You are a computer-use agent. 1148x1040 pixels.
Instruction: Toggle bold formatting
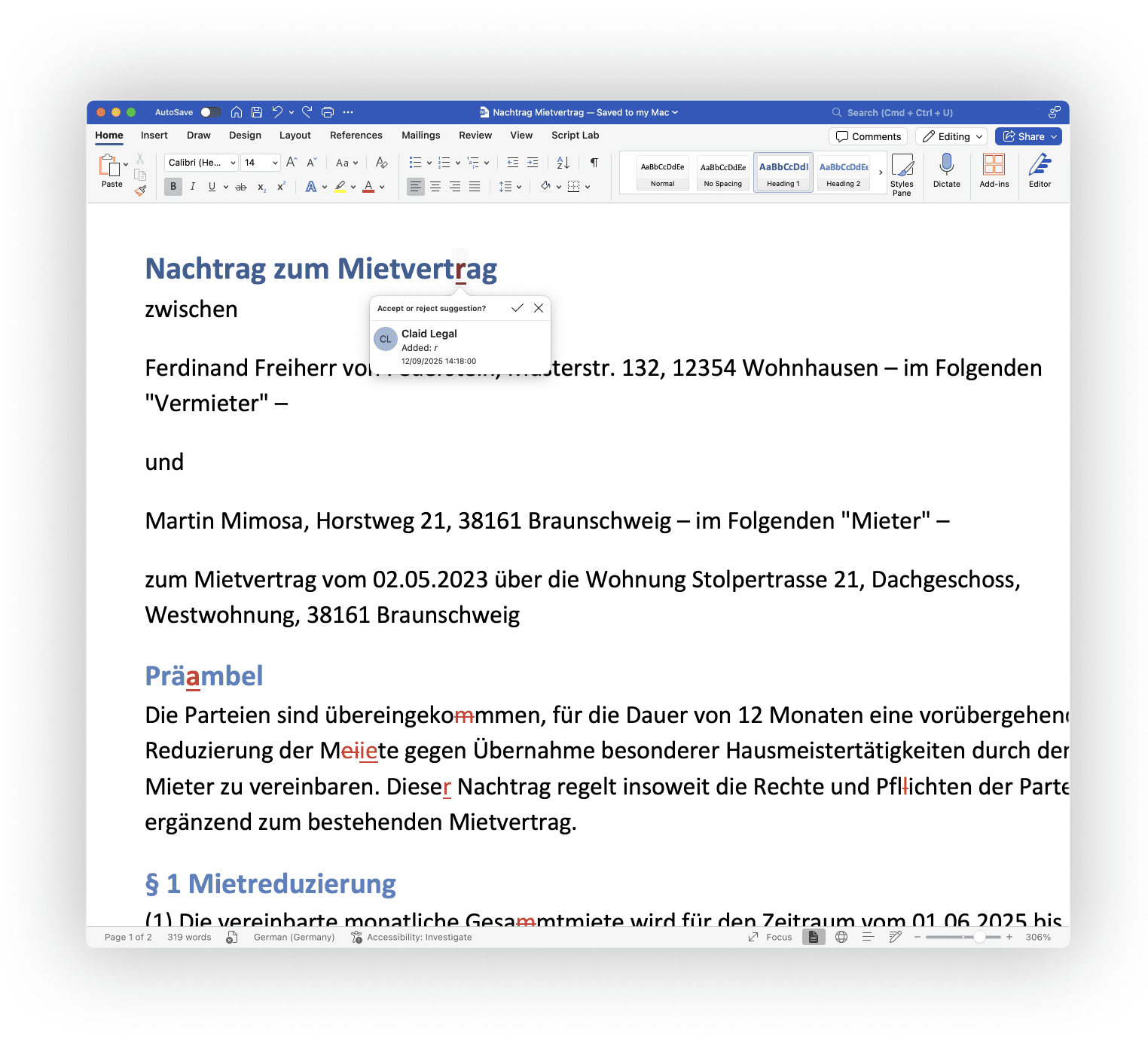(173, 187)
